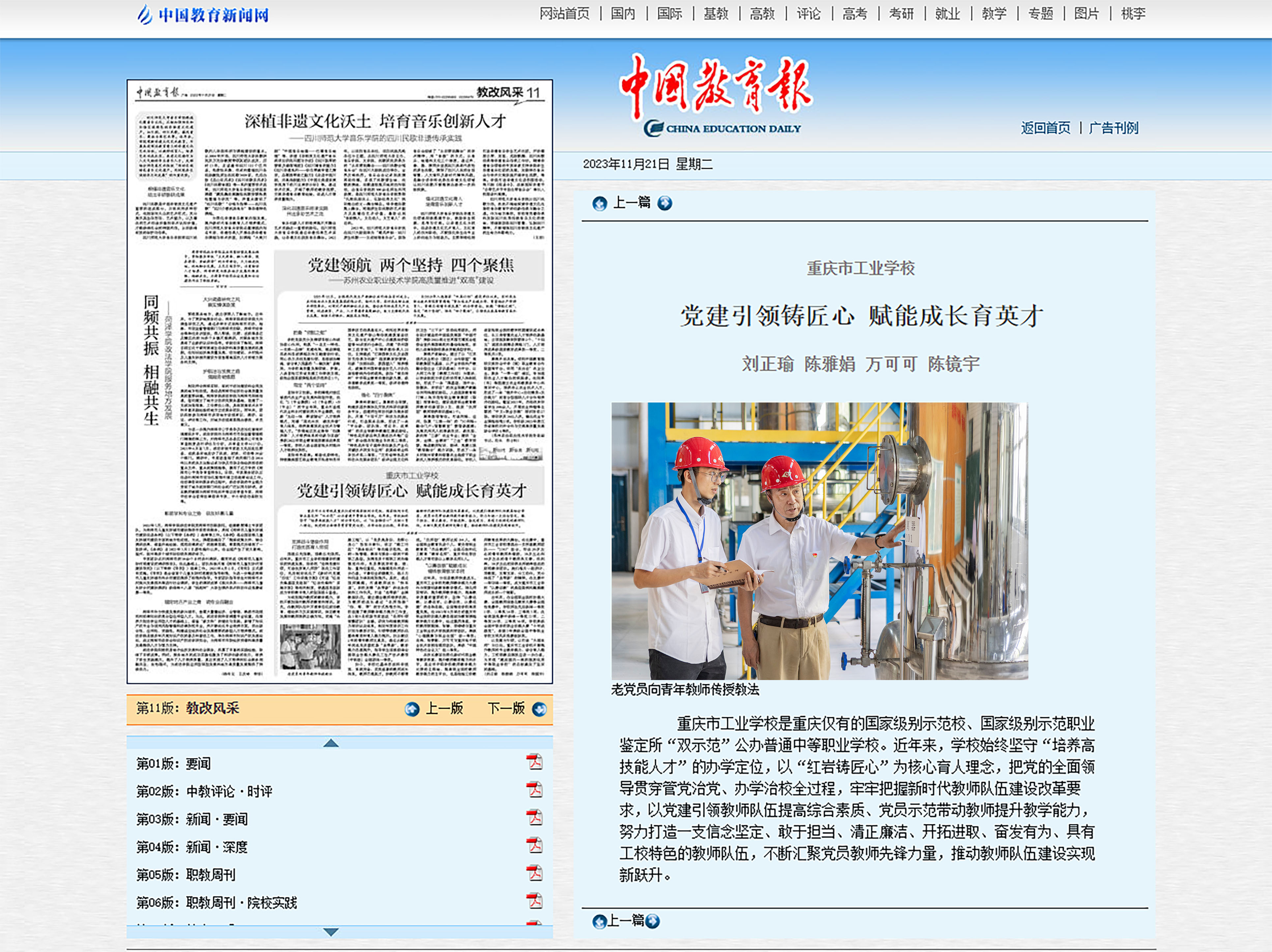This screenshot has height=952, width=1272.
Task: Click right arrow icon after top 上一篇
Action: pos(664,203)
